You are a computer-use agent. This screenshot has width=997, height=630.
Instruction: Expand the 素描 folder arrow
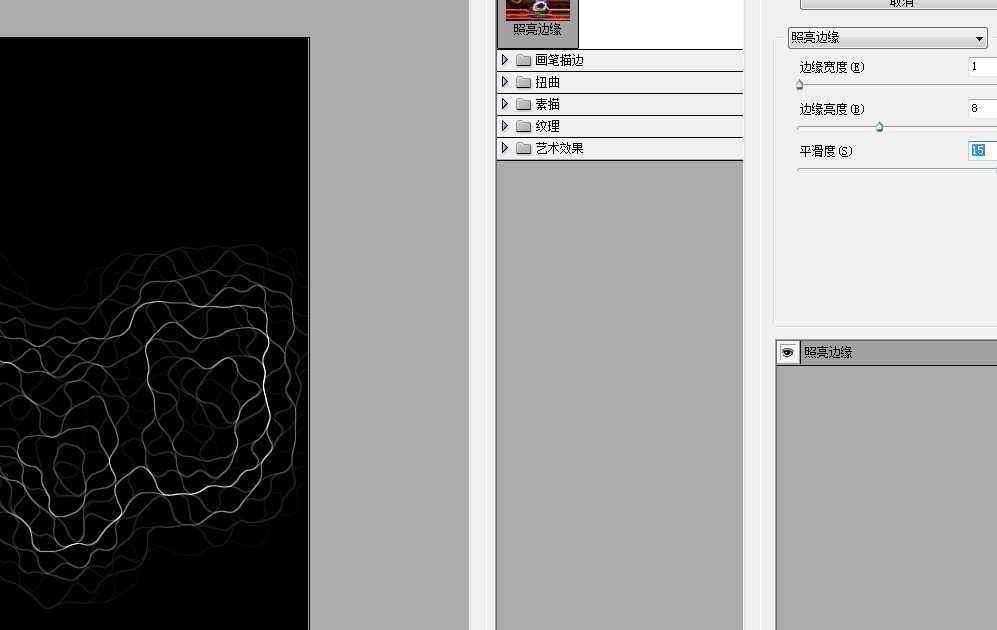(x=505, y=104)
